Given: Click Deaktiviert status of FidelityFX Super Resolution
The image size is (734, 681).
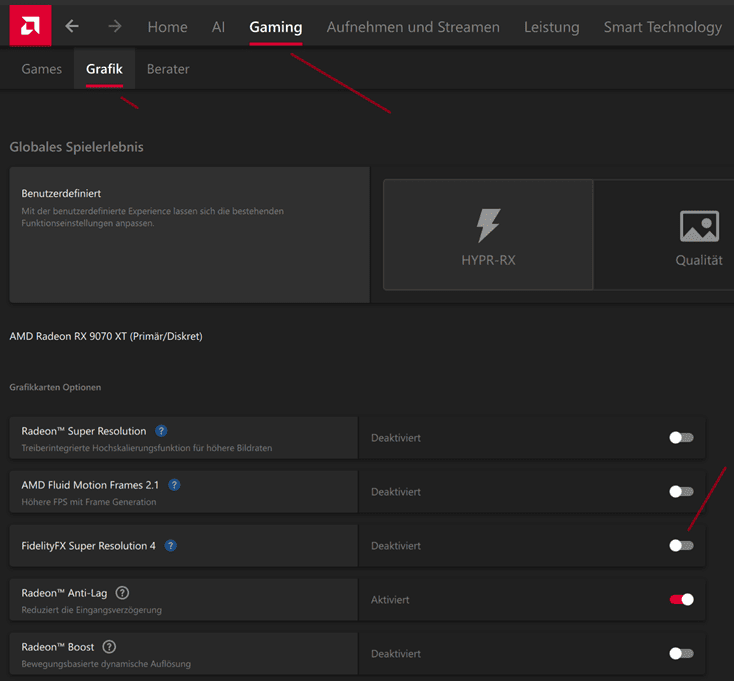Looking at the screenshot, I should (396, 546).
